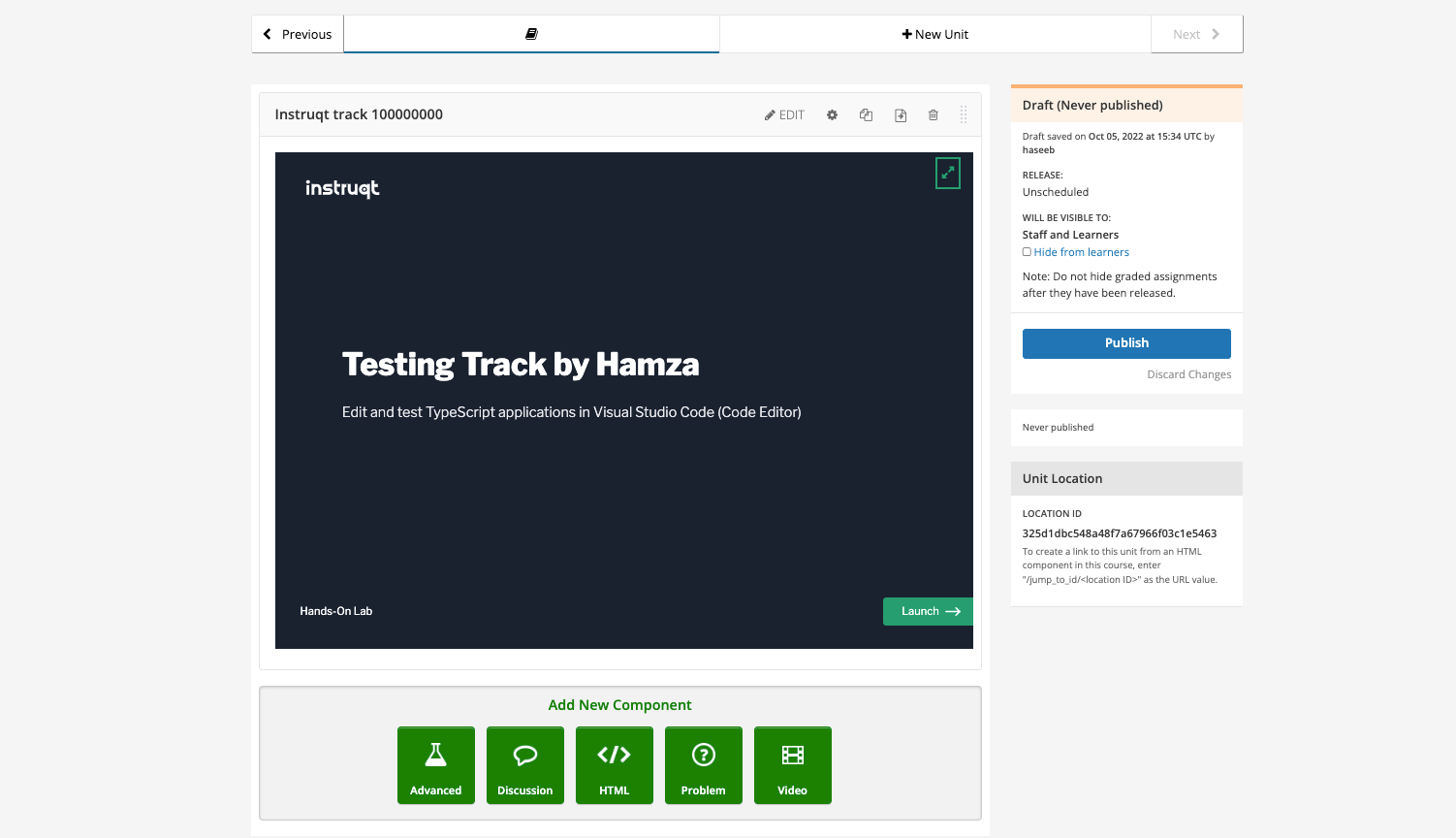Add a new Video component

click(792, 765)
